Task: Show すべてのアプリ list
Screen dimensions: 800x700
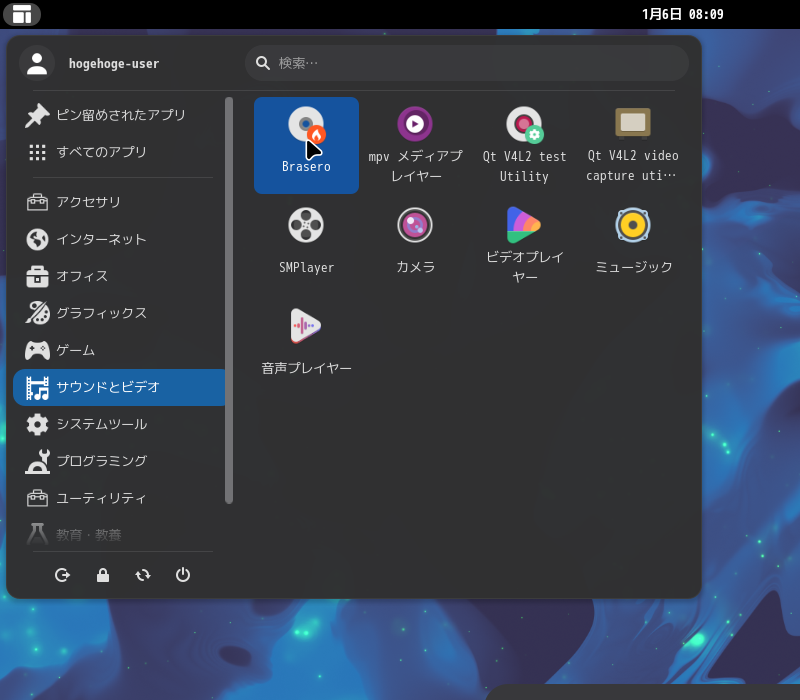Action: (119, 152)
